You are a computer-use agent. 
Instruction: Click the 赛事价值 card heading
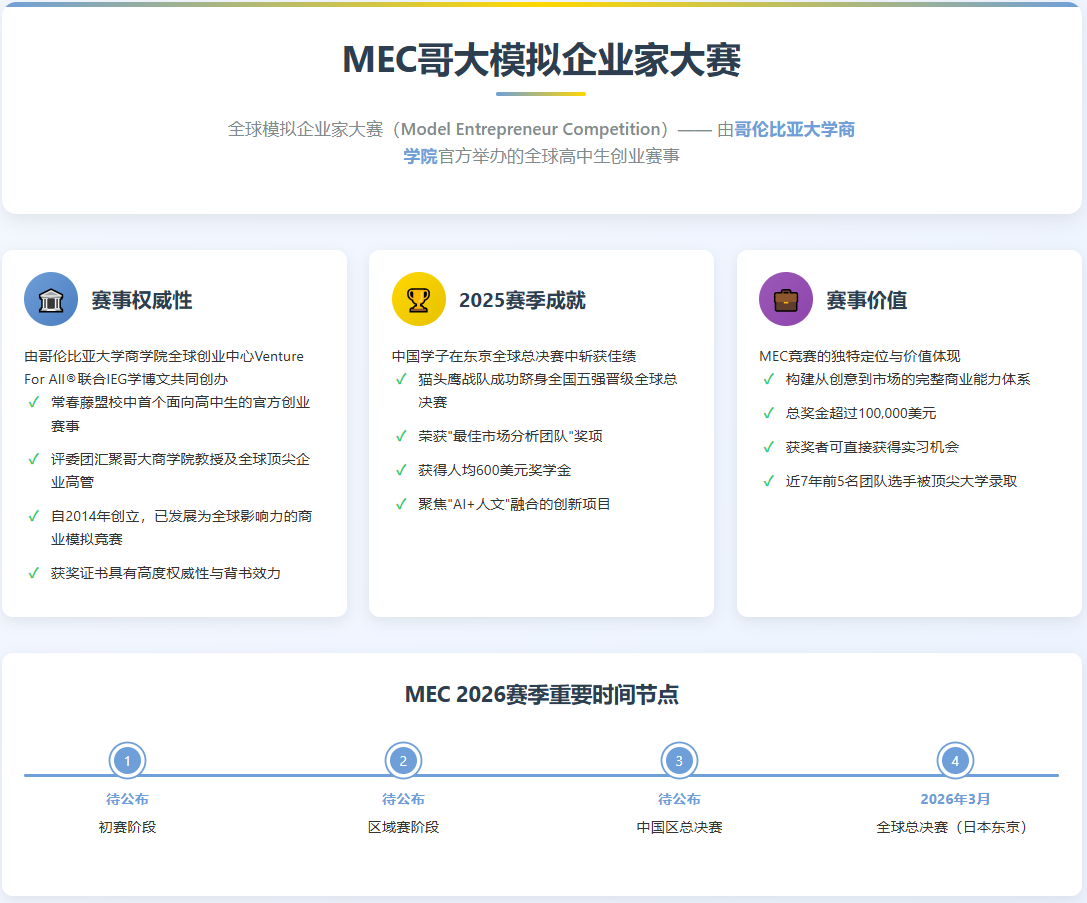click(866, 300)
